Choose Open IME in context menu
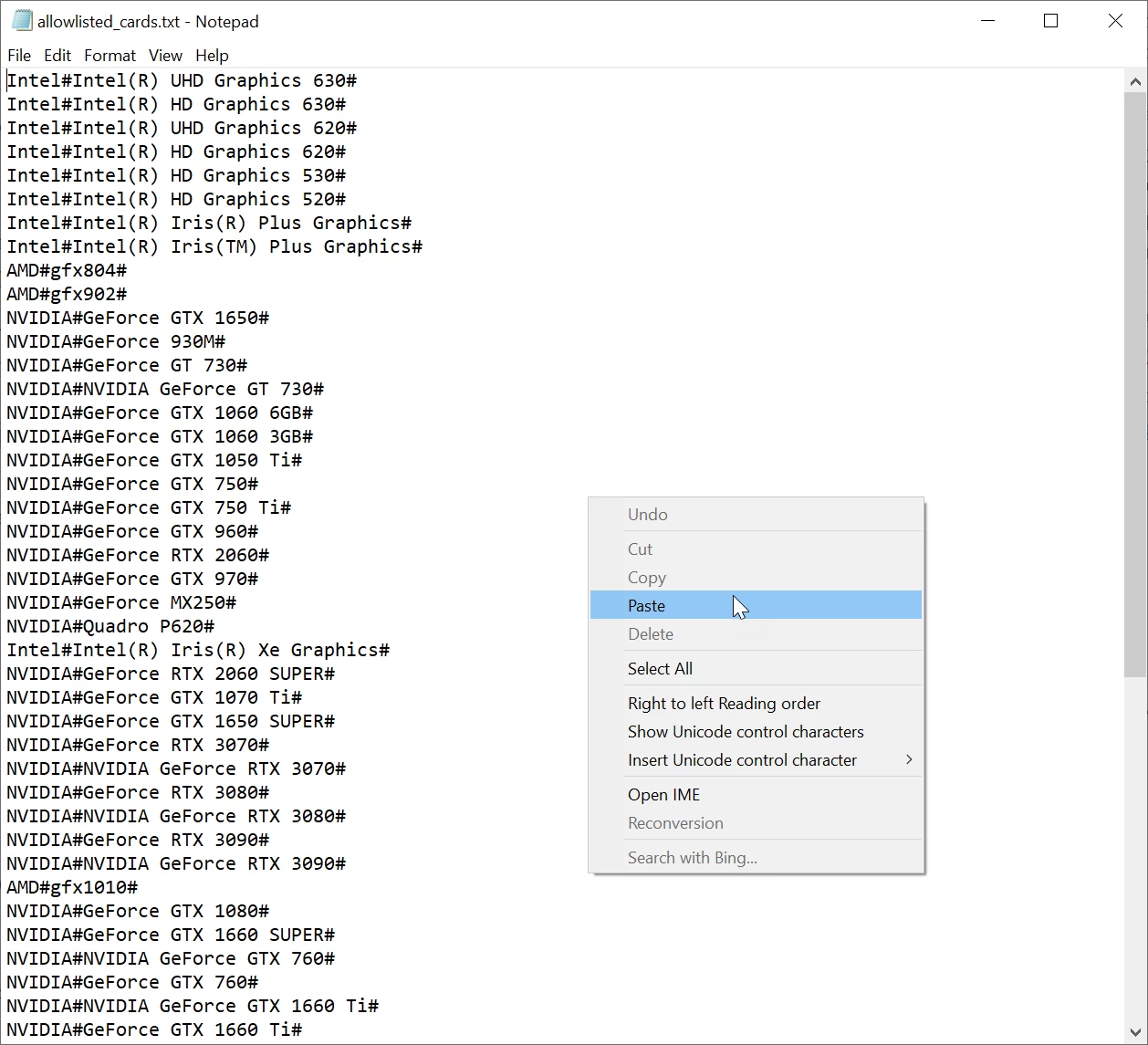Viewport: 1148px width, 1045px height. coord(756,794)
